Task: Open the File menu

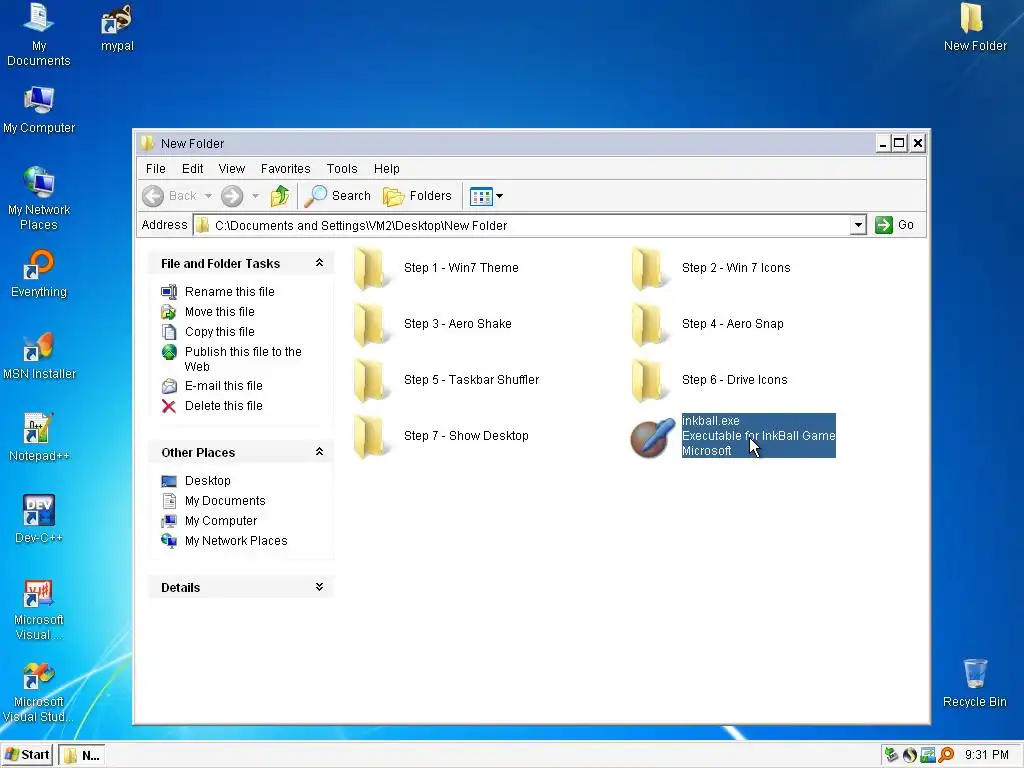Action: [x=155, y=168]
